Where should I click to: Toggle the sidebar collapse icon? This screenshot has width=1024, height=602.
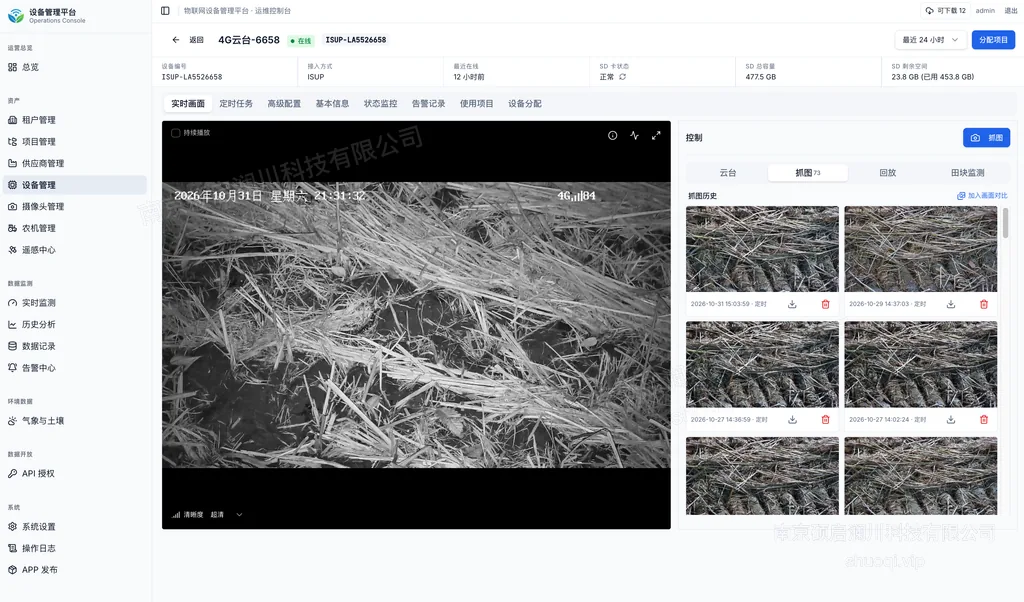[x=165, y=10]
